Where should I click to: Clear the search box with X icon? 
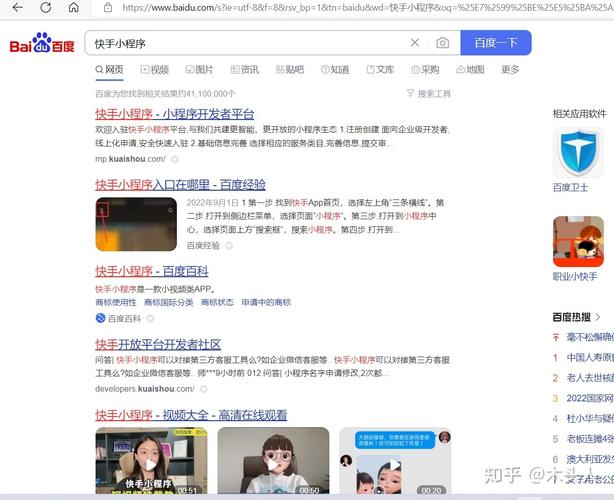pyautogui.click(x=415, y=43)
